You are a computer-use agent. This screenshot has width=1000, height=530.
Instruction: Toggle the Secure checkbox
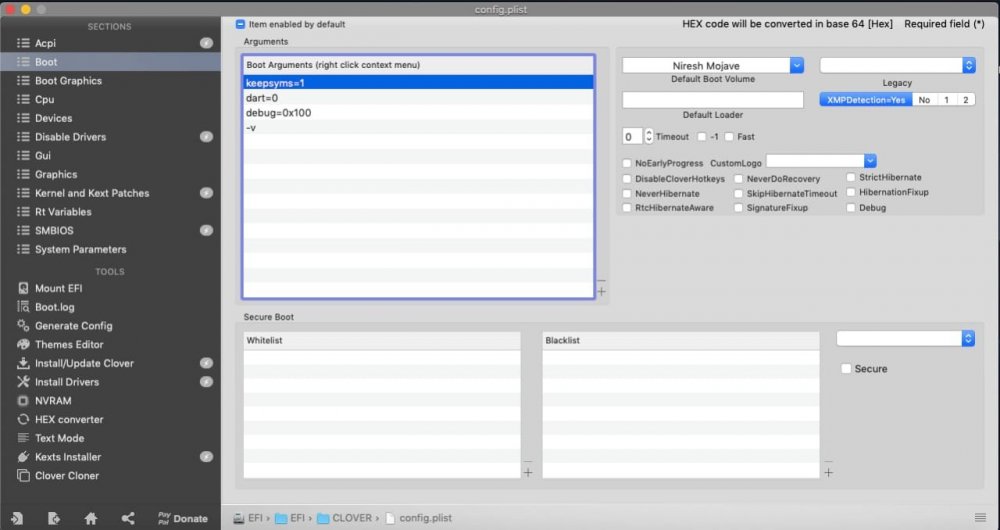click(x=846, y=369)
